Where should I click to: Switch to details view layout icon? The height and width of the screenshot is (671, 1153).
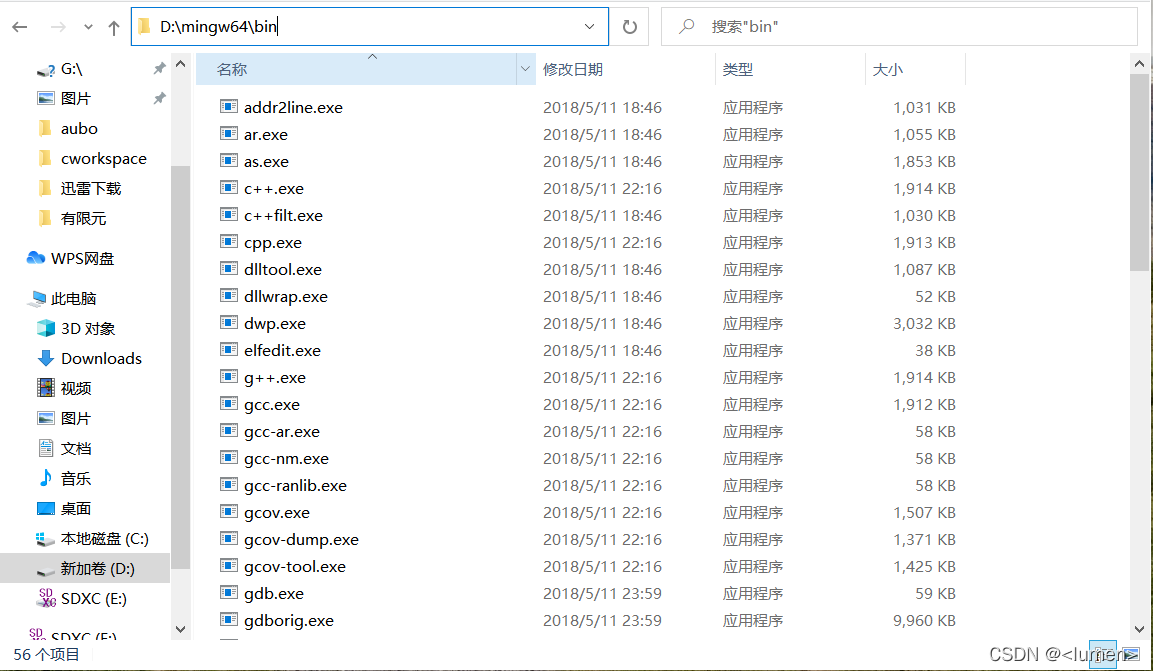point(1102,653)
